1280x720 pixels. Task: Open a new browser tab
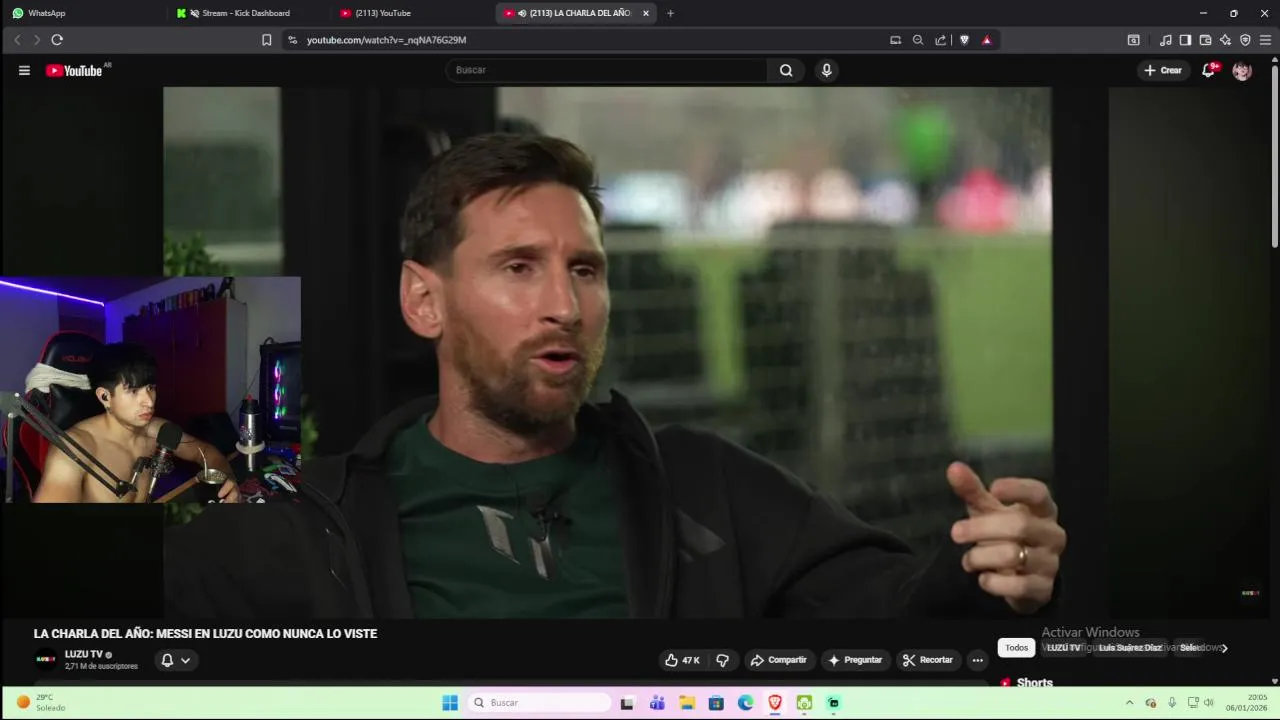tap(670, 13)
